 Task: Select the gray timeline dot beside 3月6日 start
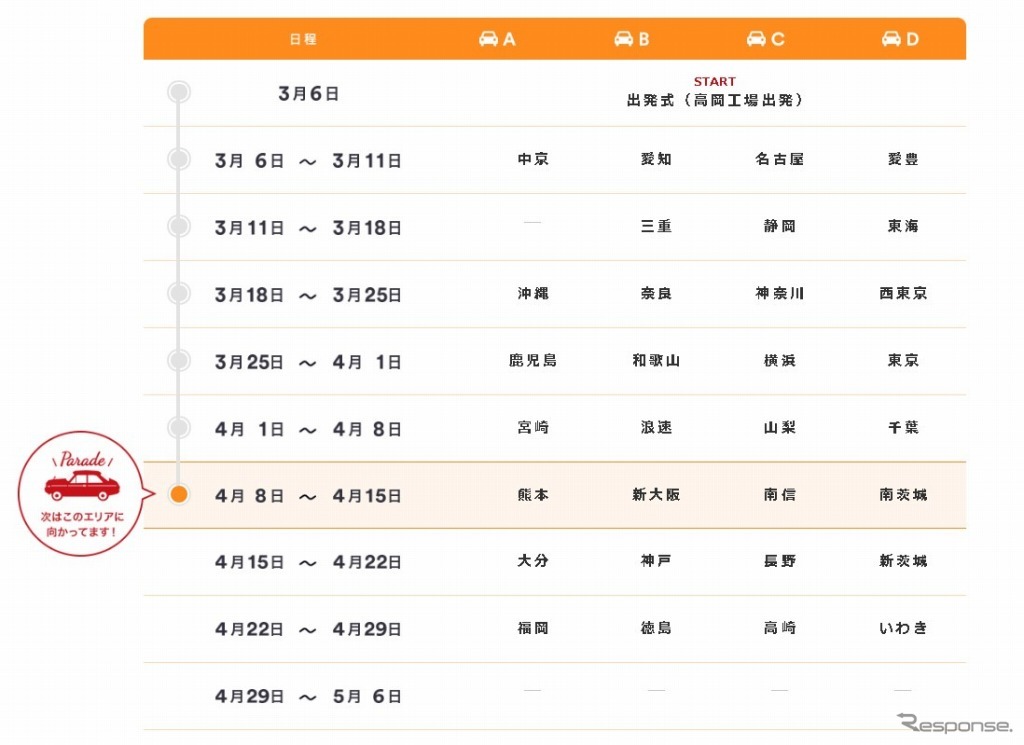(179, 93)
